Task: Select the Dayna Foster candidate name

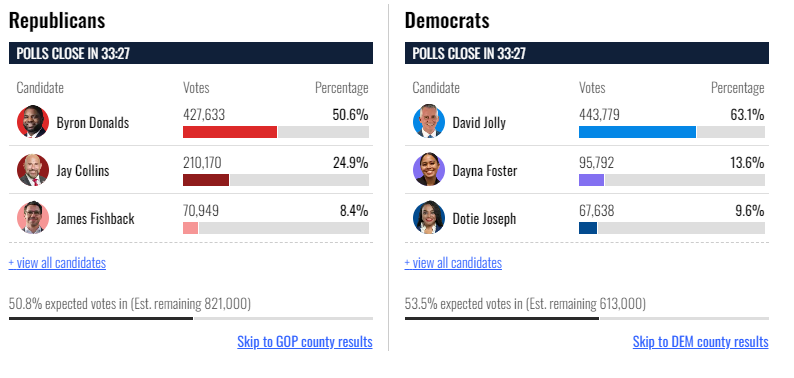Action: pyautogui.click(x=485, y=171)
